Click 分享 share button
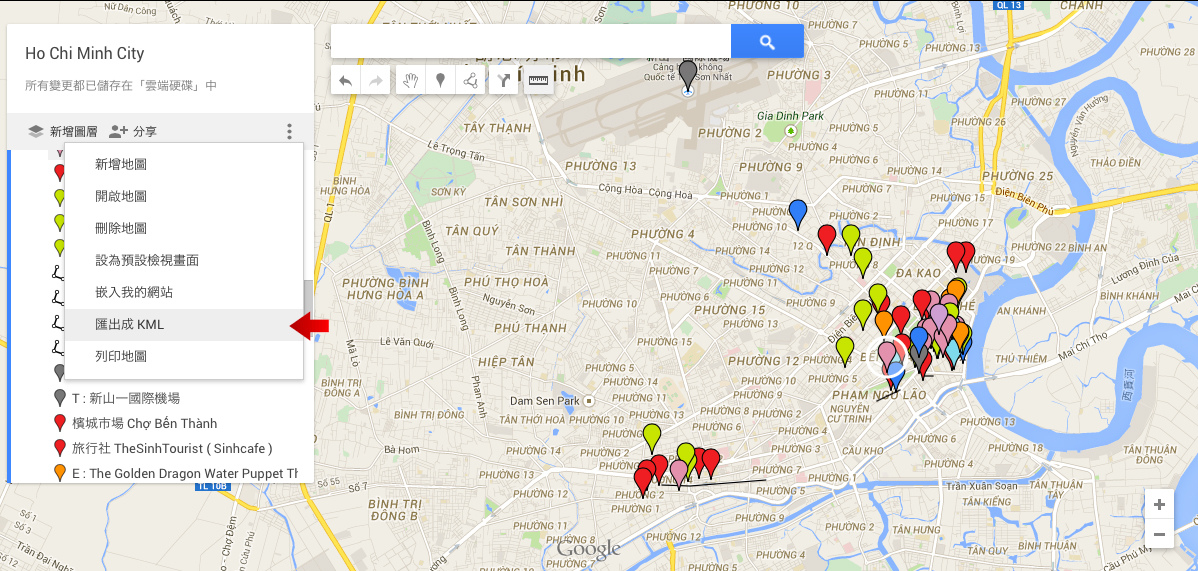This screenshot has width=1198, height=571. click(133, 131)
